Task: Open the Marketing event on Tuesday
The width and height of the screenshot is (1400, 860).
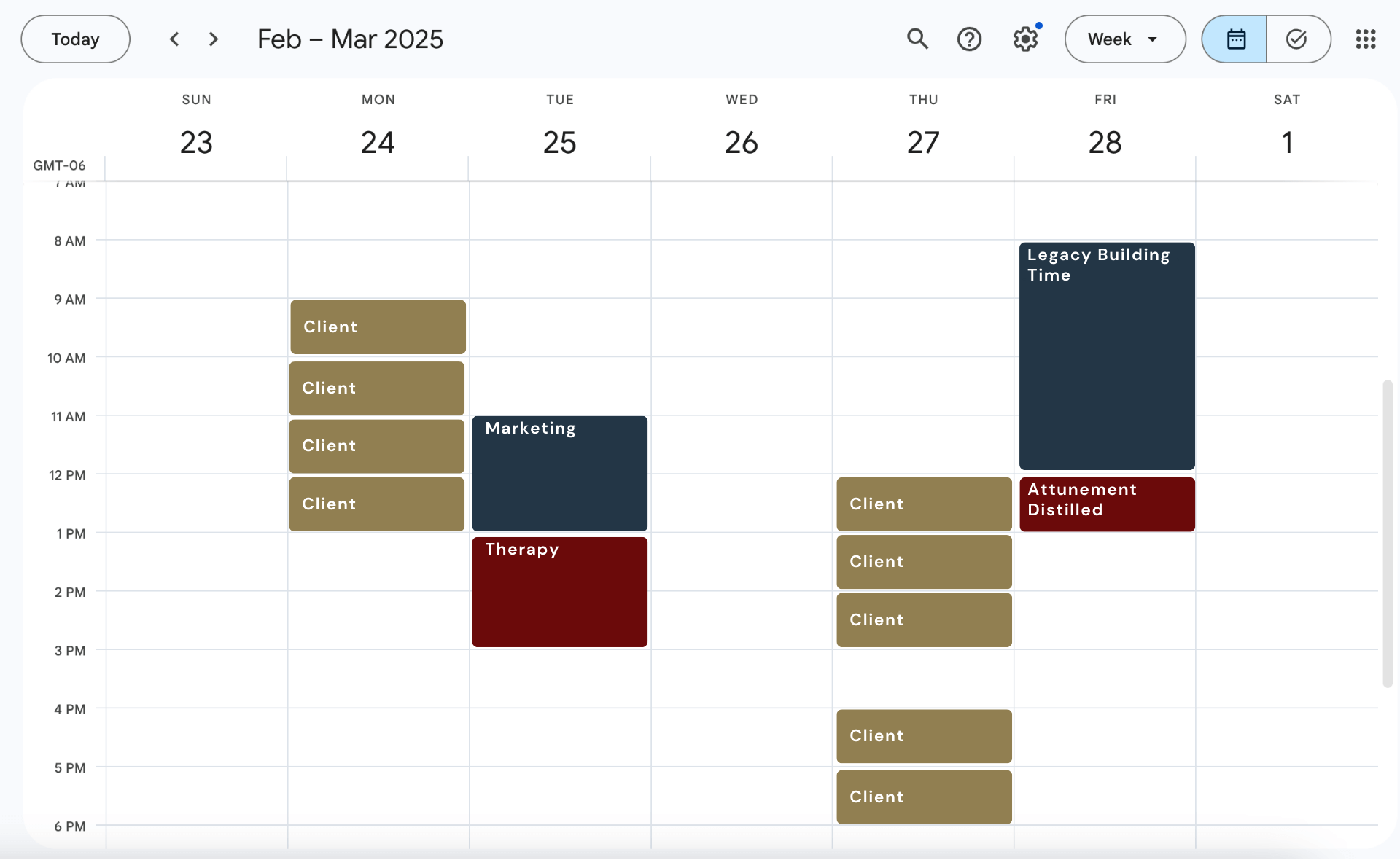Action: tap(559, 472)
